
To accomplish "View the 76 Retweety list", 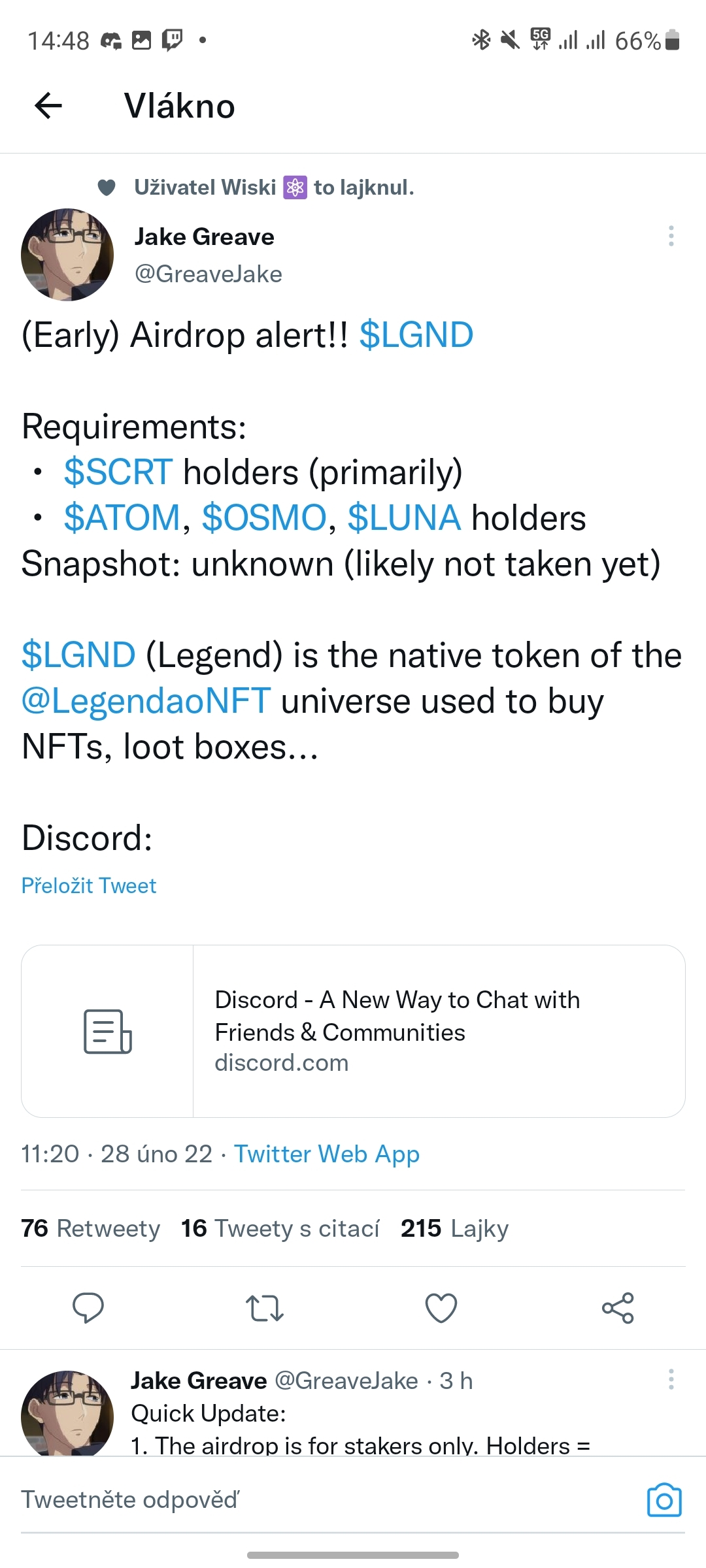I will [x=91, y=1228].
